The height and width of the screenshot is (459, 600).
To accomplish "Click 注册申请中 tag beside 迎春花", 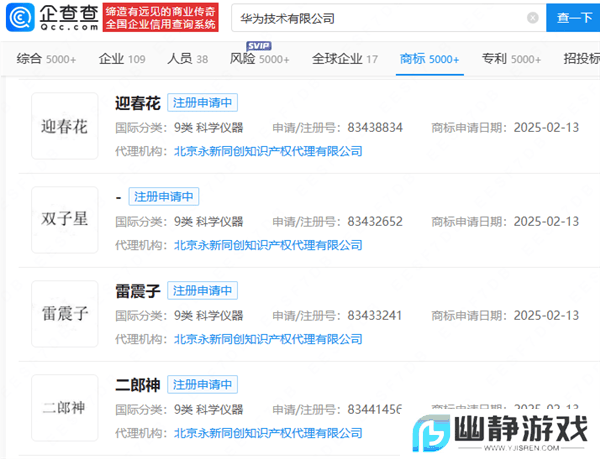I will click(x=202, y=103).
